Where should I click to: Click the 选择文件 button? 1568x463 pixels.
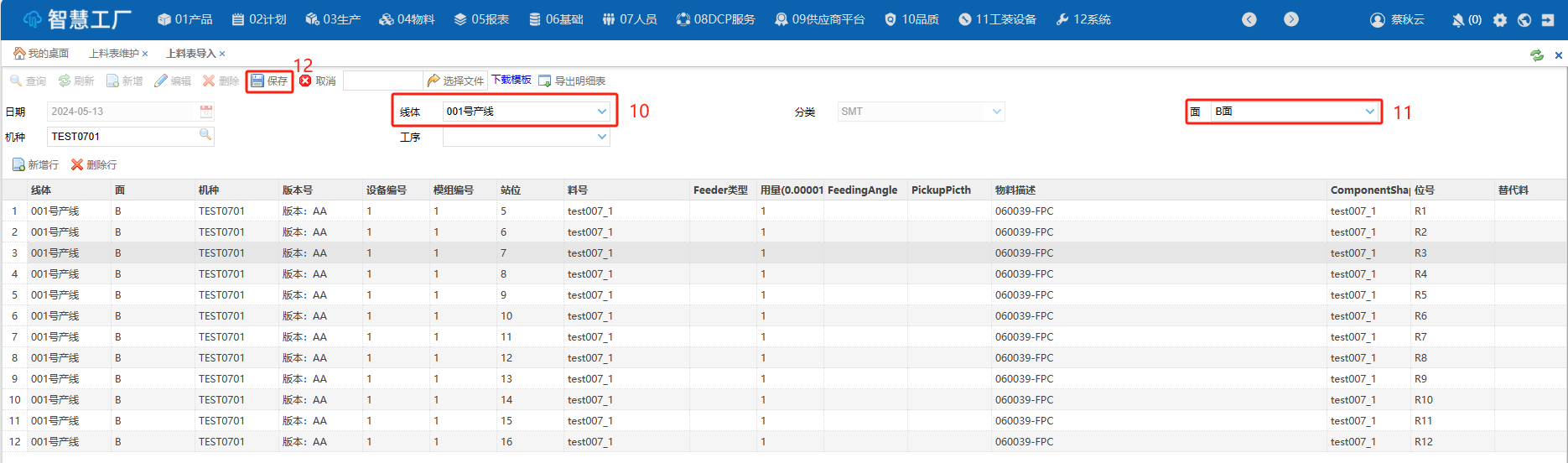[x=455, y=81]
